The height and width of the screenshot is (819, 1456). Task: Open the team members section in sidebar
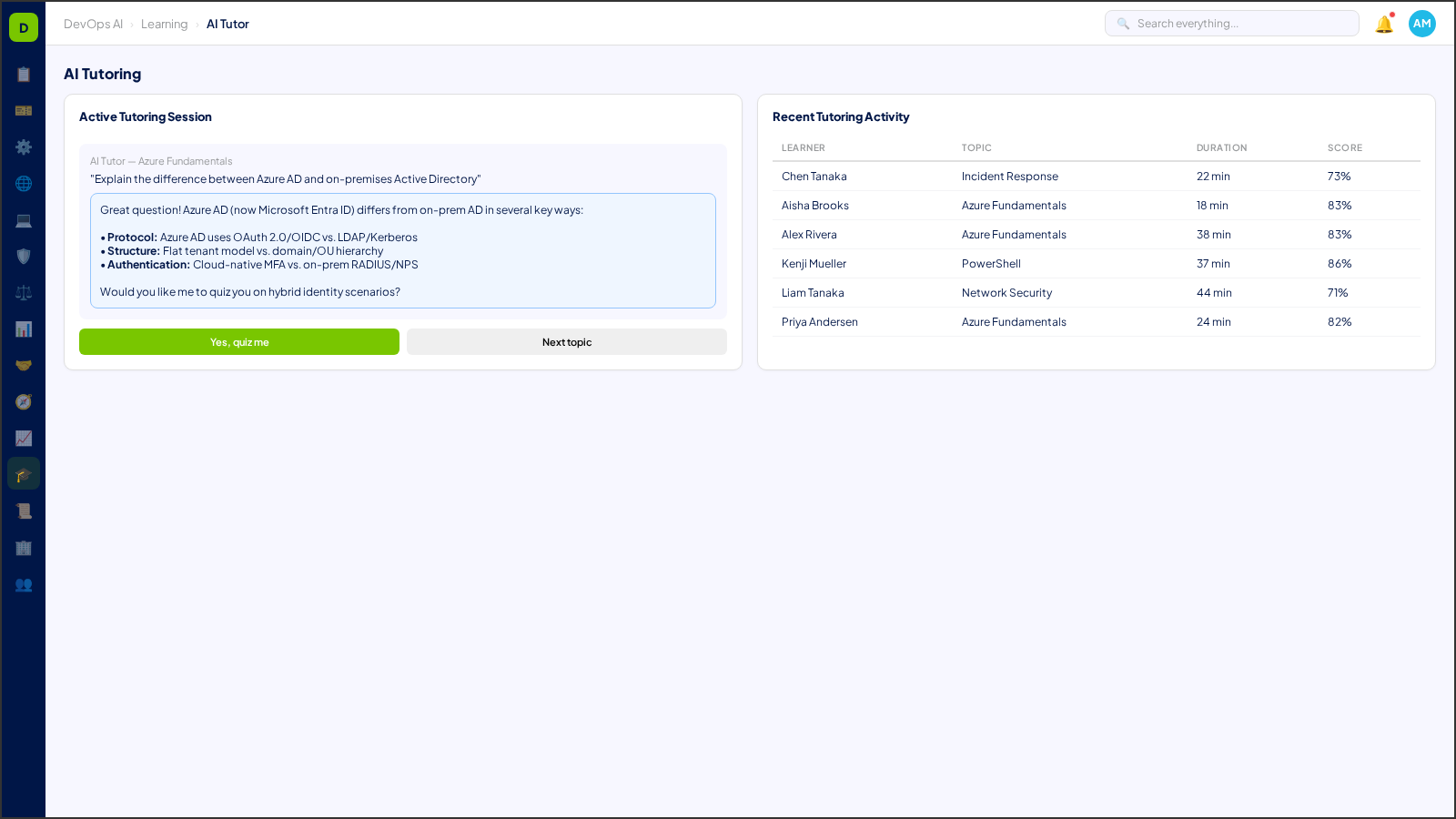tap(24, 585)
